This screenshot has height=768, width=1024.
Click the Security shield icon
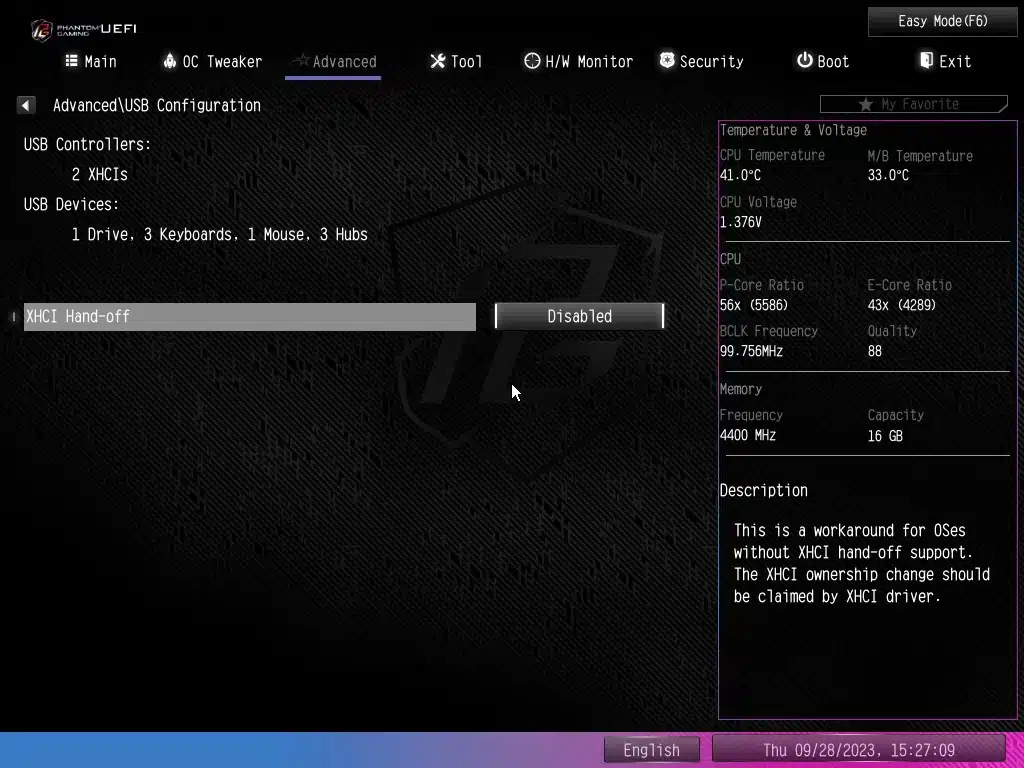[x=667, y=61]
